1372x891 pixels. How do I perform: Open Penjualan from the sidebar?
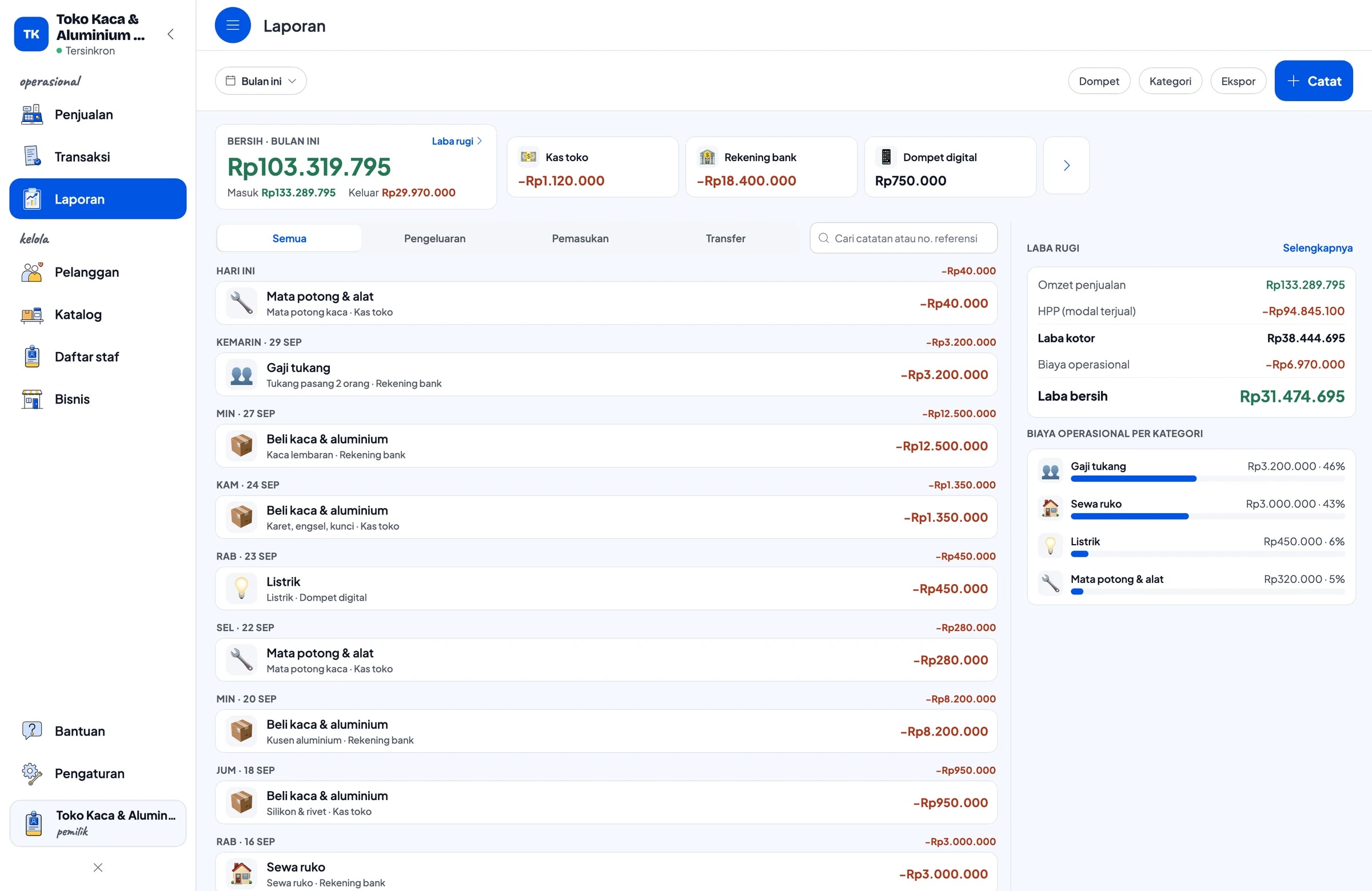click(x=98, y=115)
